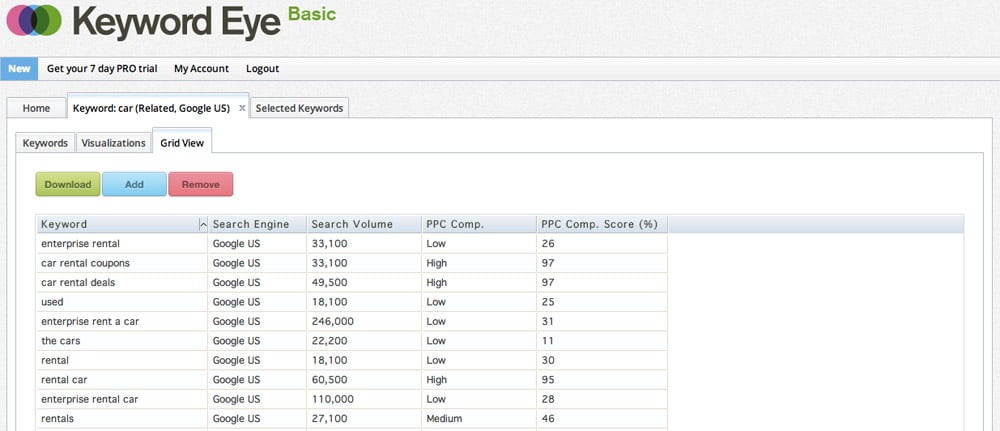This screenshot has width=1000, height=431.
Task: Select the 'rentals' keyword row
Action: coord(352,419)
